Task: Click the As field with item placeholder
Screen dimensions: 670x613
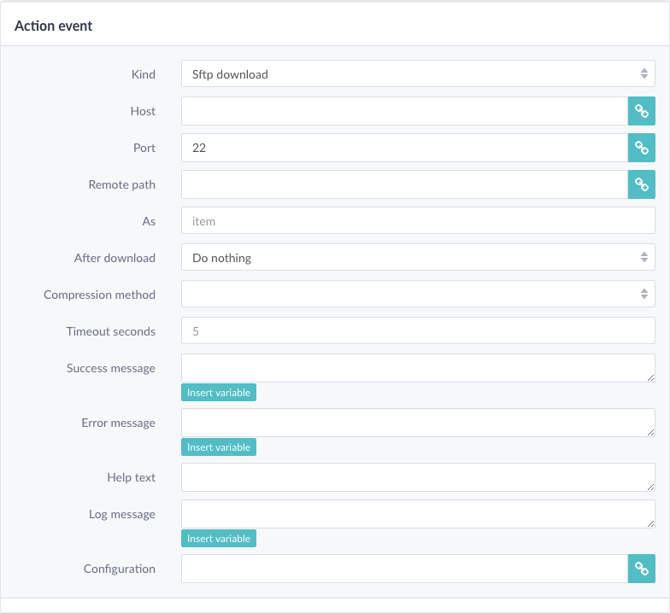Action: 418,220
